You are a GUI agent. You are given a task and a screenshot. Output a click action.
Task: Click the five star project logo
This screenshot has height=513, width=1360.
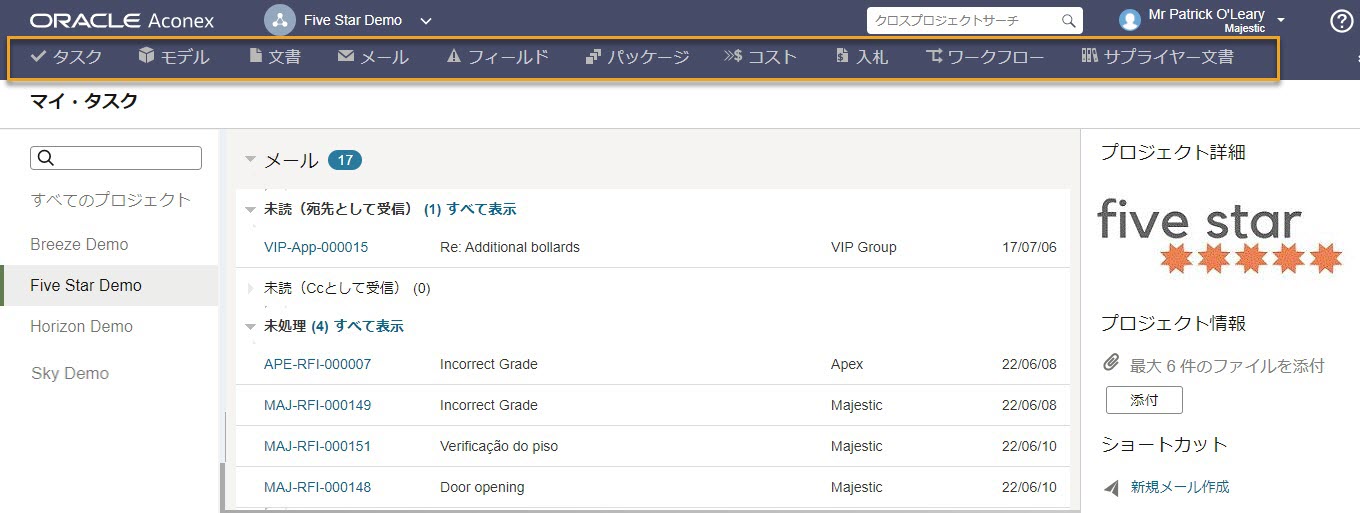coord(1219,236)
